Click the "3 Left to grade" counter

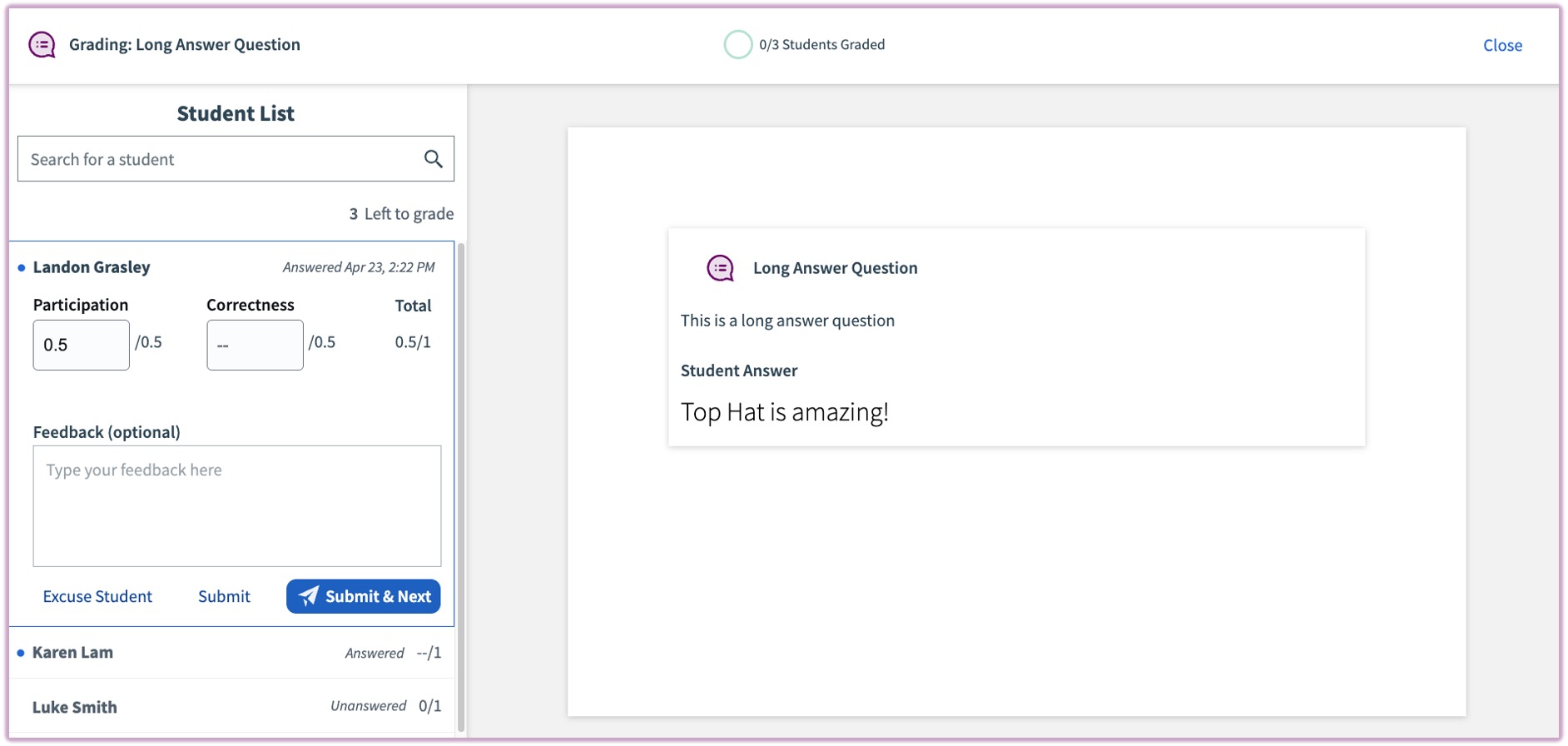click(x=401, y=214)
